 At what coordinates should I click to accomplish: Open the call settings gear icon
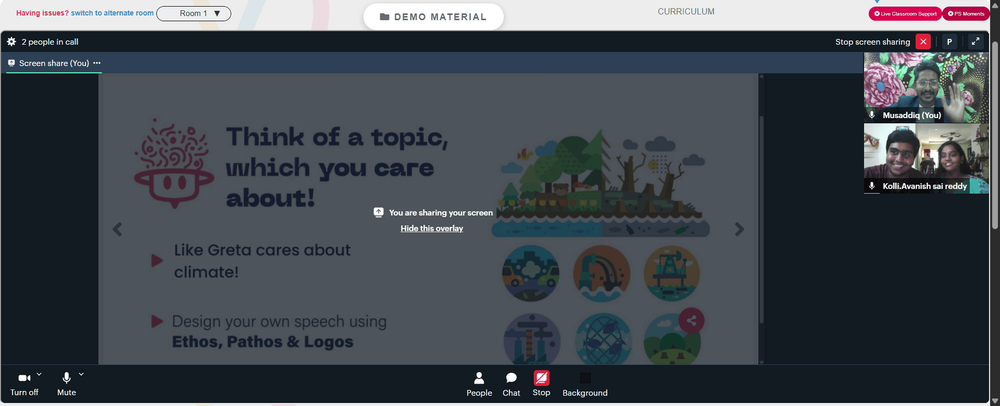[x=11, y=41]
